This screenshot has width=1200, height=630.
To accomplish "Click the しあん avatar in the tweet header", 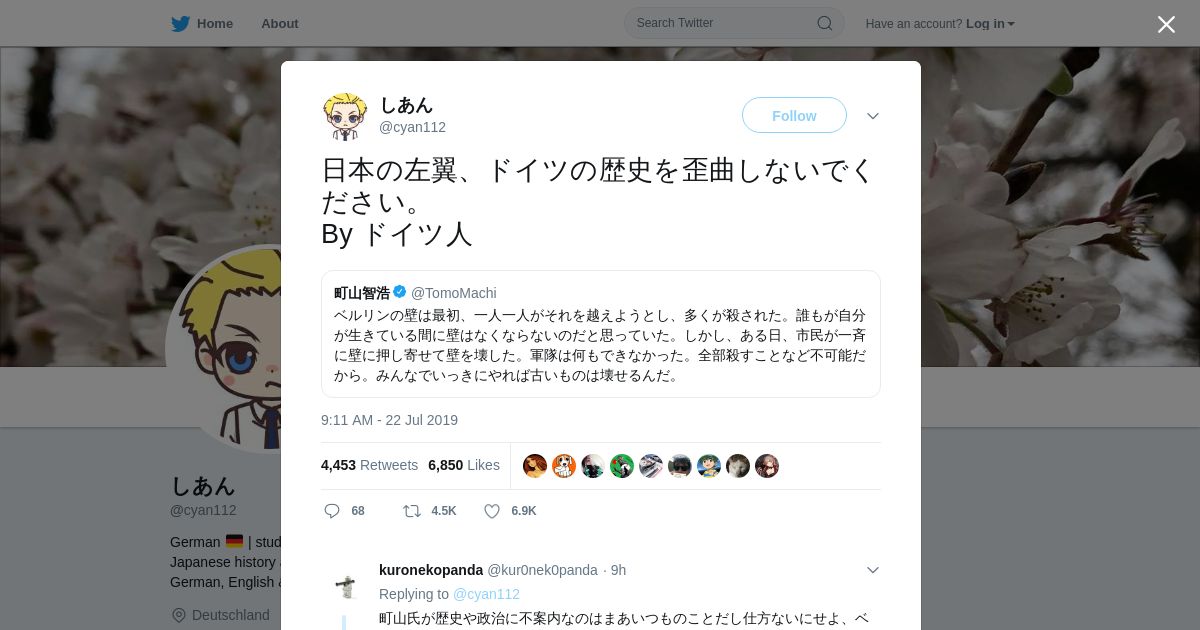I will click(x=345, y=116).
